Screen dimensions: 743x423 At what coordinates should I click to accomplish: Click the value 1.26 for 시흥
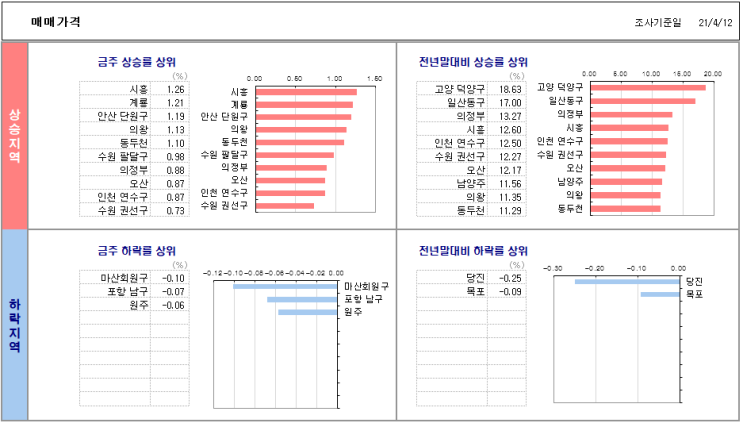click(x=175, y=90)
